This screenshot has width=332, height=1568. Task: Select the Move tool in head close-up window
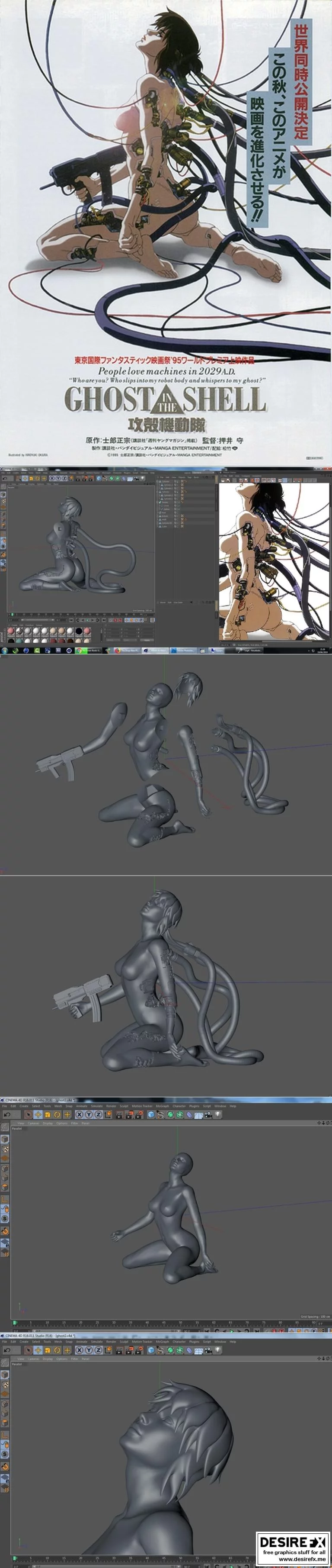[x=38, y=1350]
